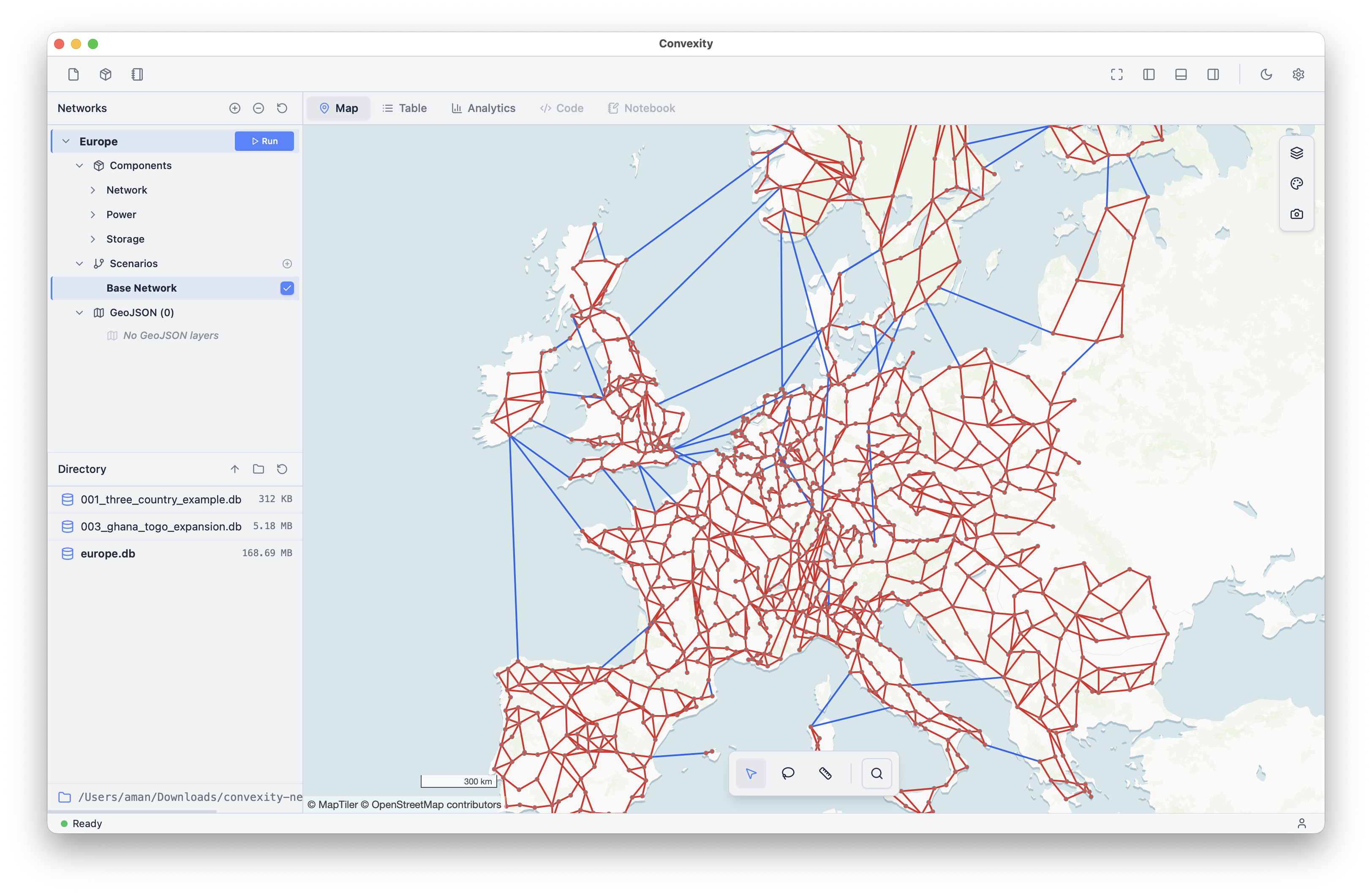Activate the ruler measure tool
Viewport: 1372px width, 896px height.
(825, 773)
